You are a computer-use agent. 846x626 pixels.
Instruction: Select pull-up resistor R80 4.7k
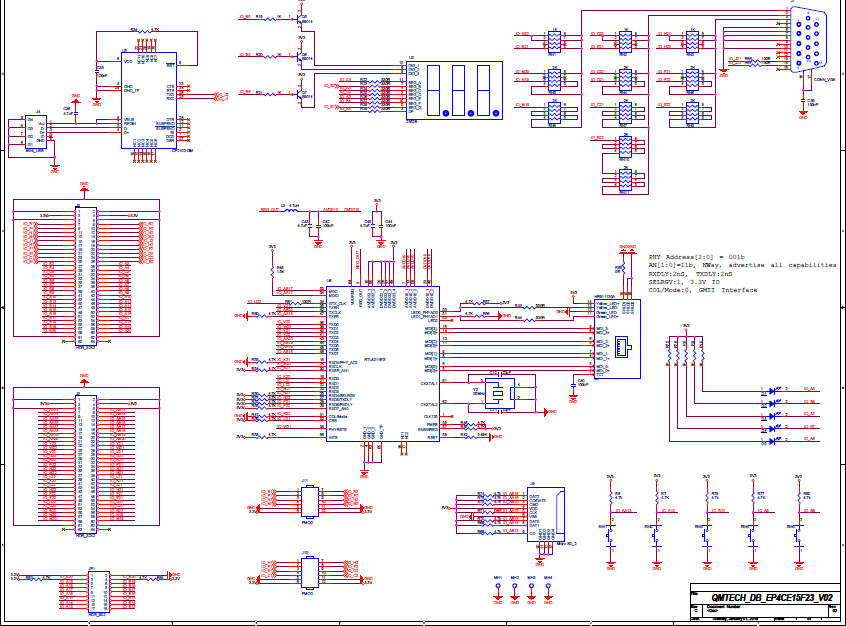[799, 496]
